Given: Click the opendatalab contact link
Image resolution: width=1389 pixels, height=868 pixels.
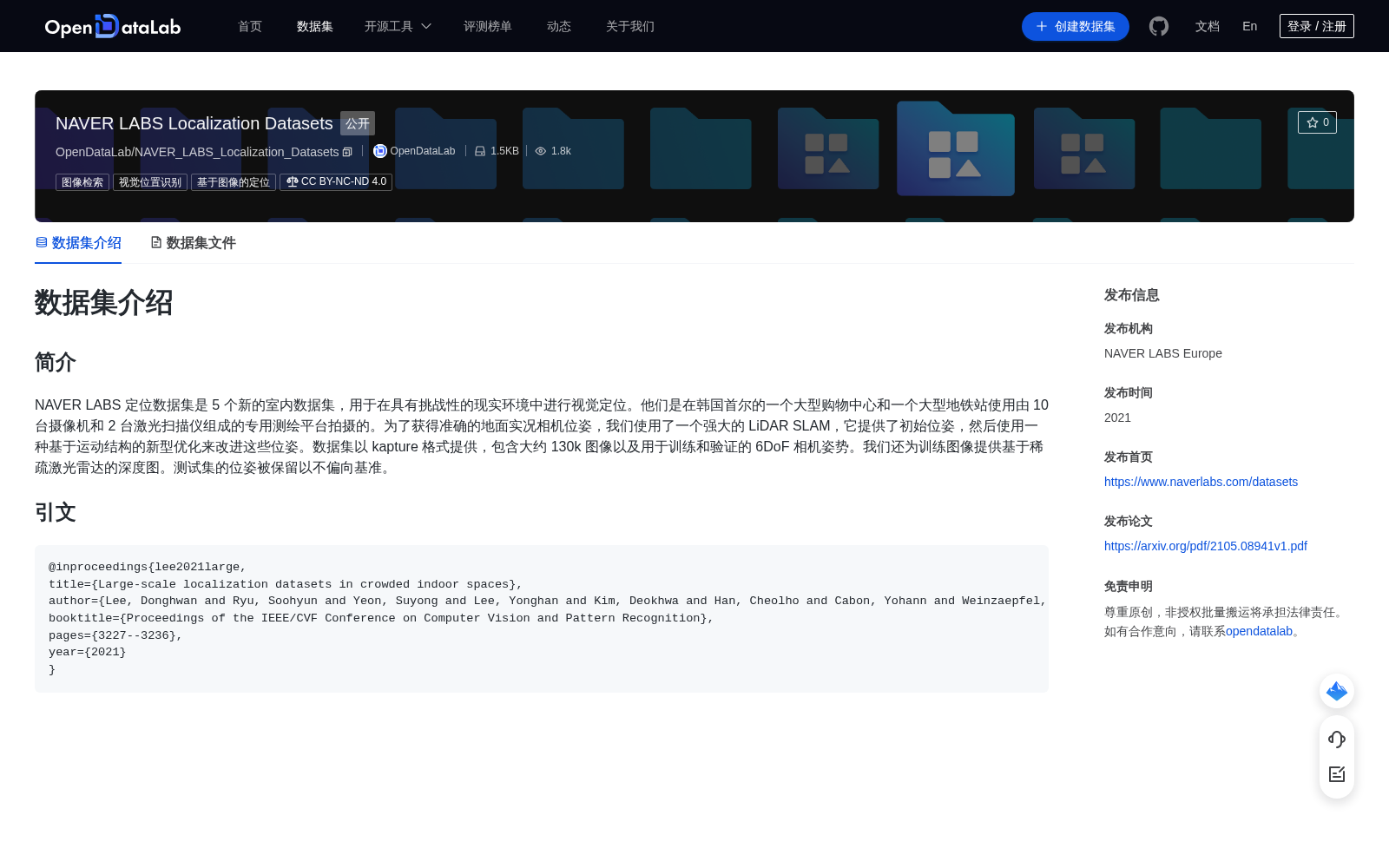Looking at the screenshot, I should (1259, 631).
